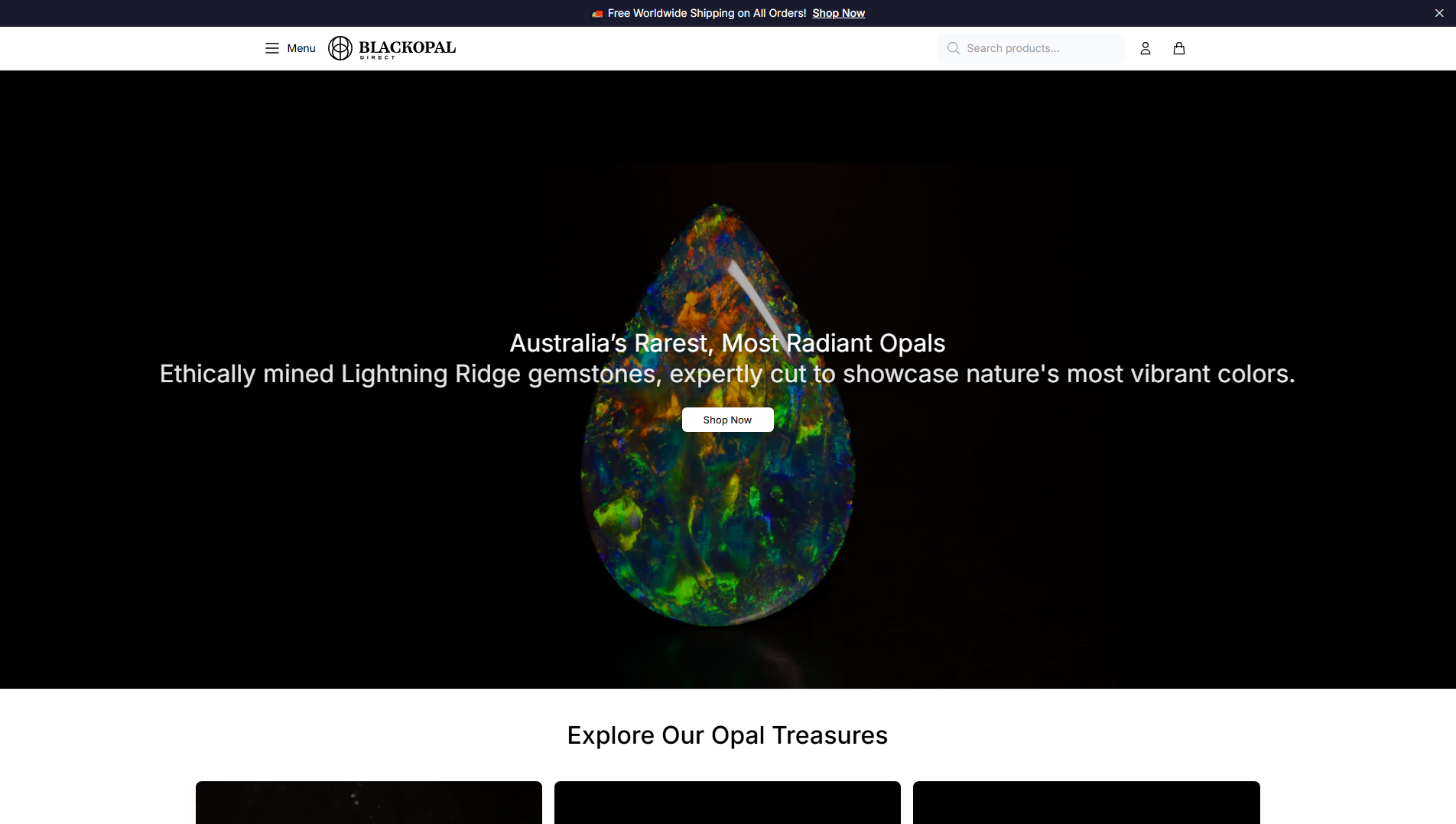Click the Australia's Rarest, Most Radiant Opals headline
This screenshot has width=1456, height=824.
[x=727, y=343]
